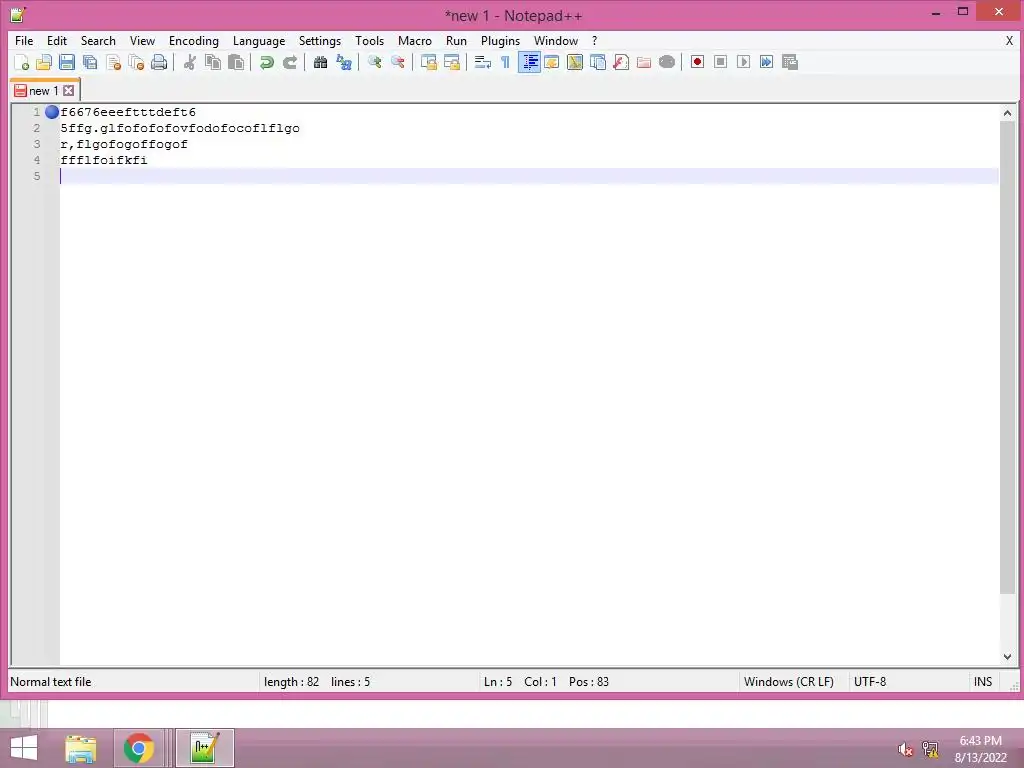
Task: Open the Language menu
Action: pos(259,40)
